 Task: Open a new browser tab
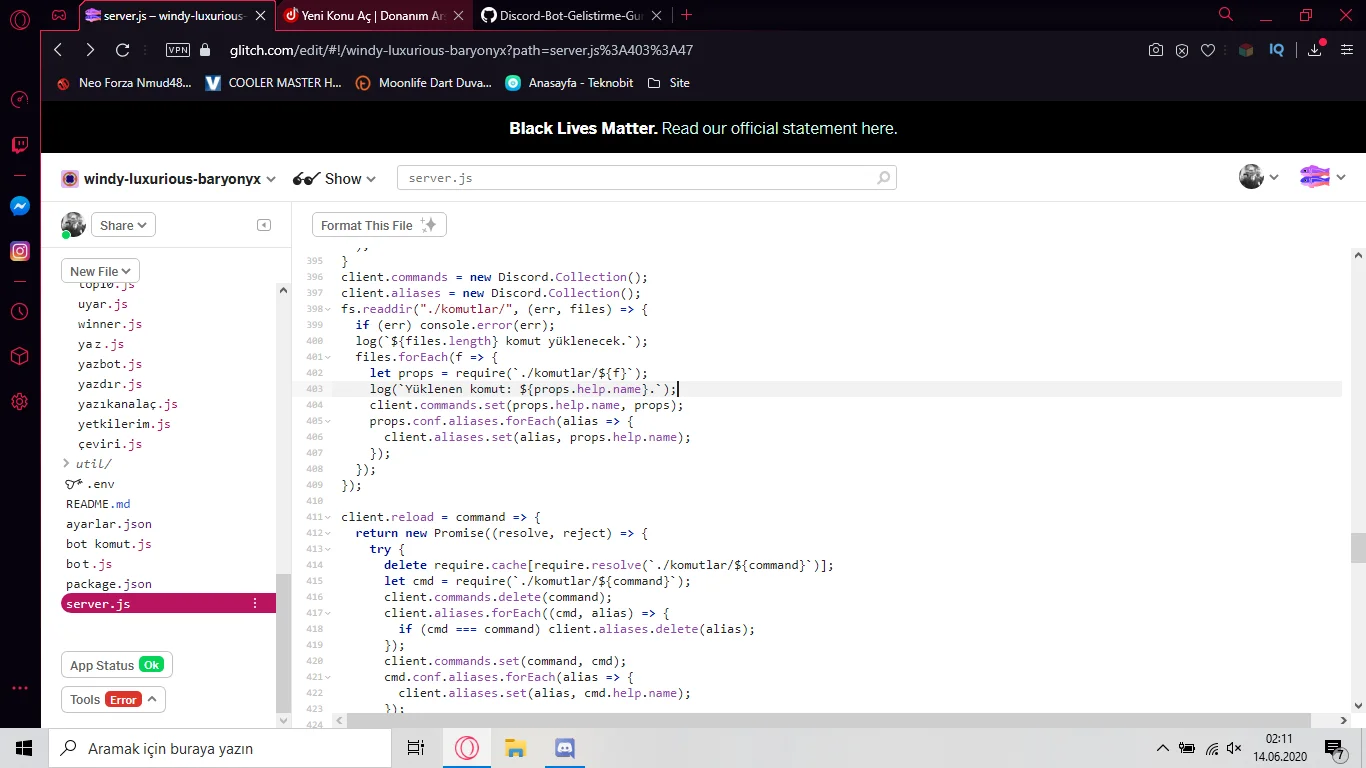point(686,15)
